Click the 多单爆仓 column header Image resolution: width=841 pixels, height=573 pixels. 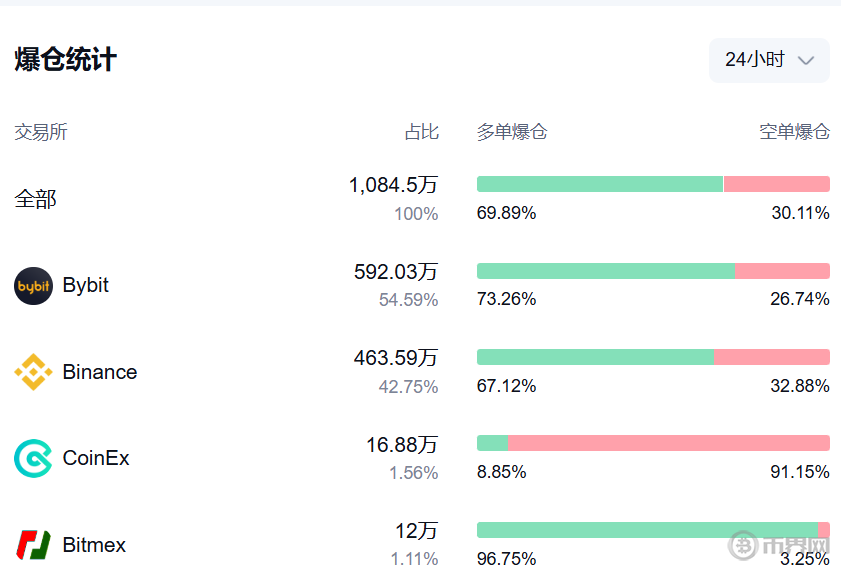pyautogui.click(x=512, y=132)
